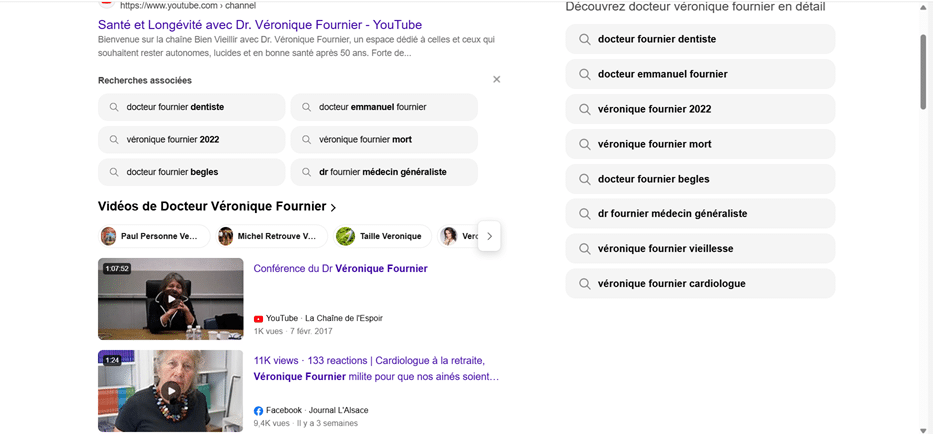Select the Taille Veronique filter chip
This screenshot has width=933, height=436.
coord(383,236)
